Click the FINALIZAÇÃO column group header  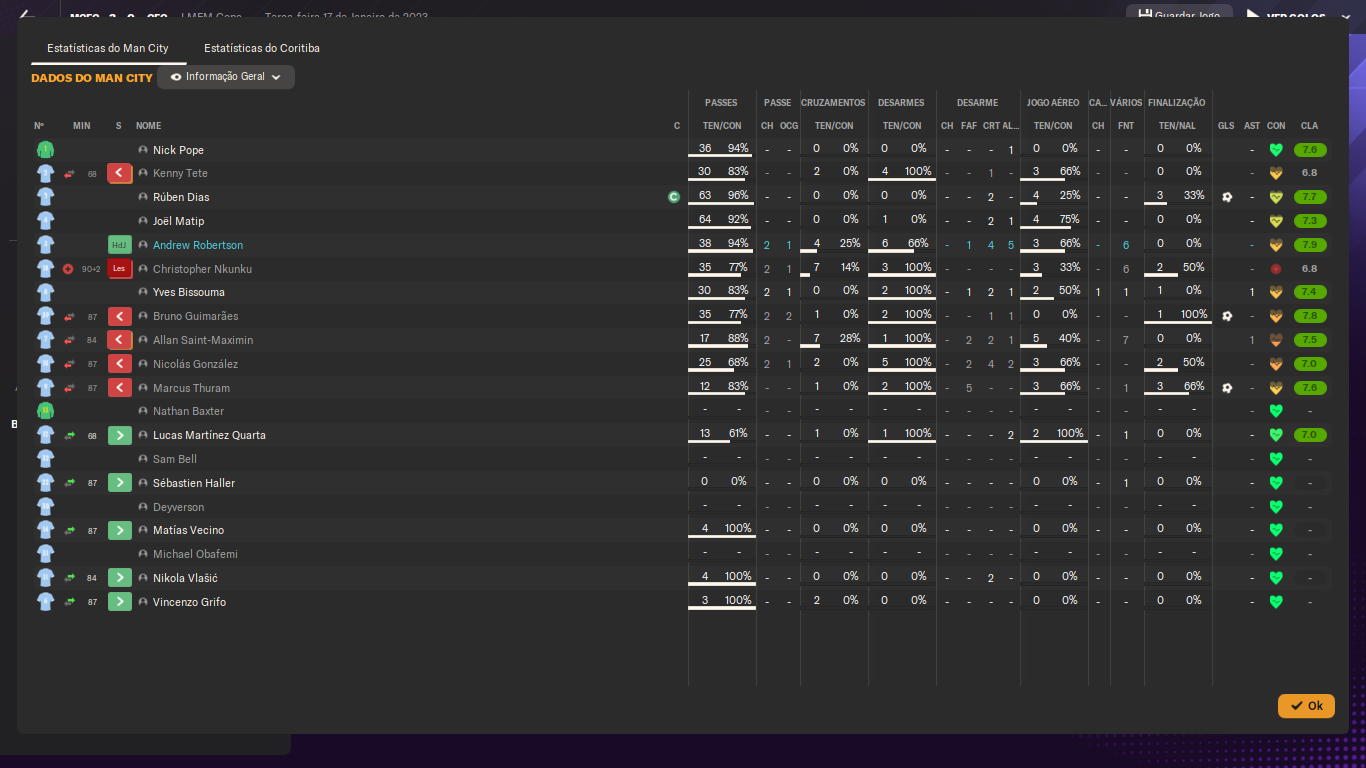click(1177, 103)
